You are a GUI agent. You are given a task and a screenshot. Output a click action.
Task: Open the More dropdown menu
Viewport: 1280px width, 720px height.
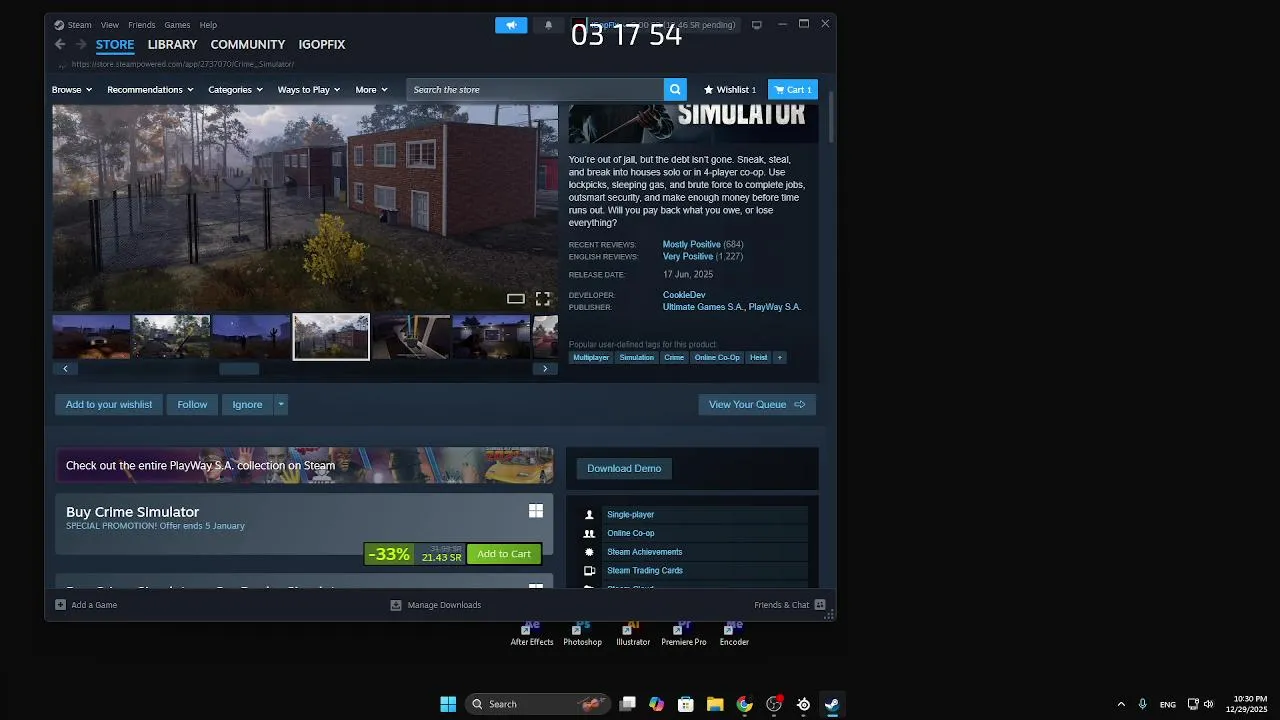372,89
